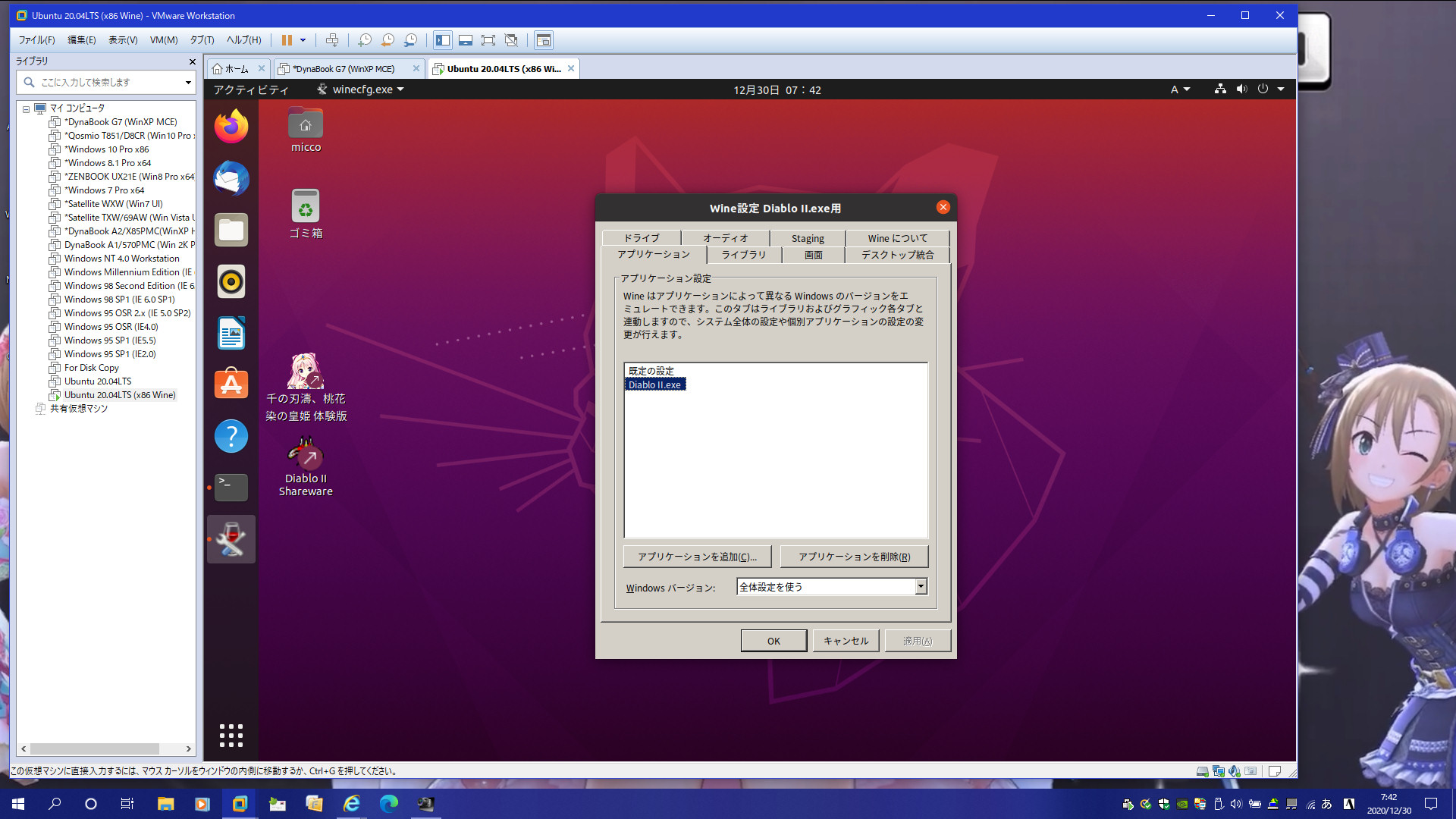
Task: Collapse the マイ コンピュータ tree node
Action: (26, 108)
